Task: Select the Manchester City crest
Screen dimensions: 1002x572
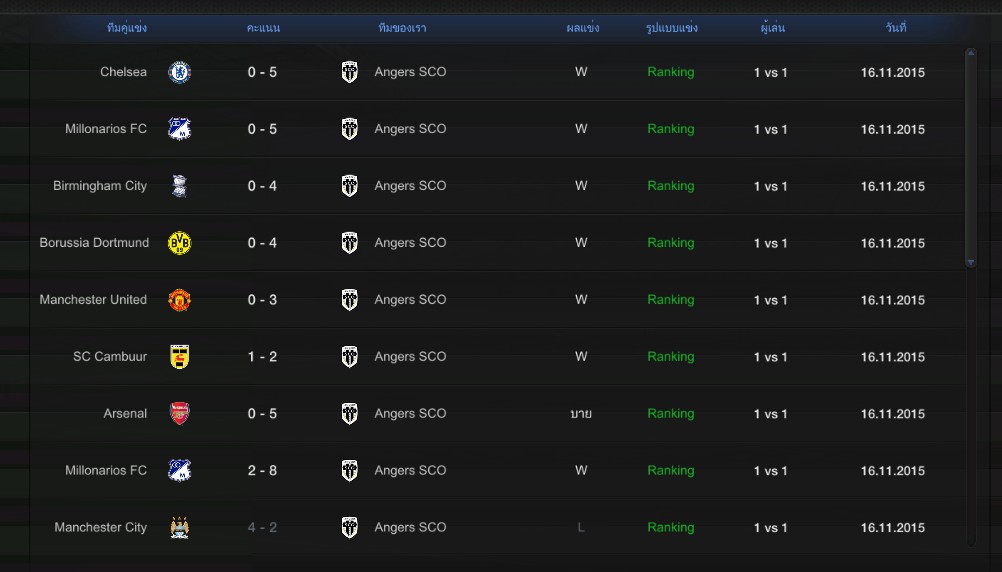Action: pyautogui.click(x=179, y=528)
